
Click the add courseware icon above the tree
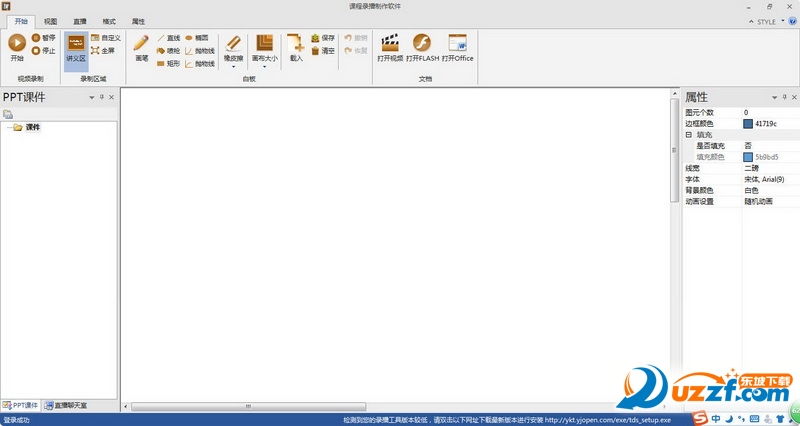(x=8, y=114)
